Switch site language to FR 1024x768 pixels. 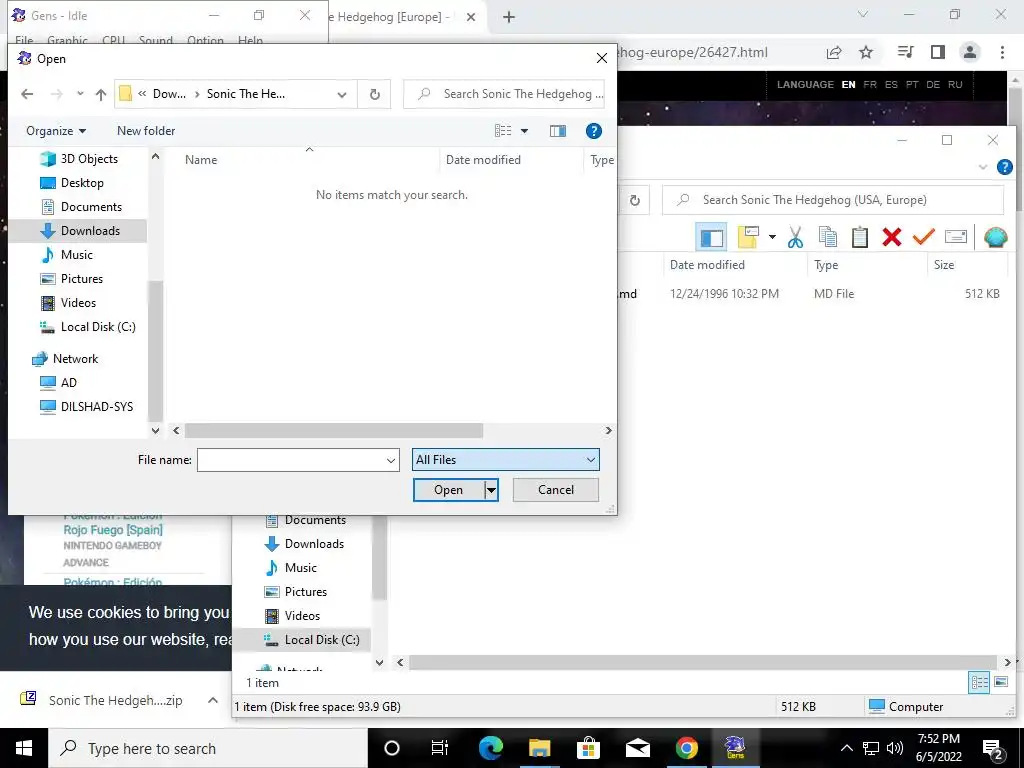tap(870, 85)
